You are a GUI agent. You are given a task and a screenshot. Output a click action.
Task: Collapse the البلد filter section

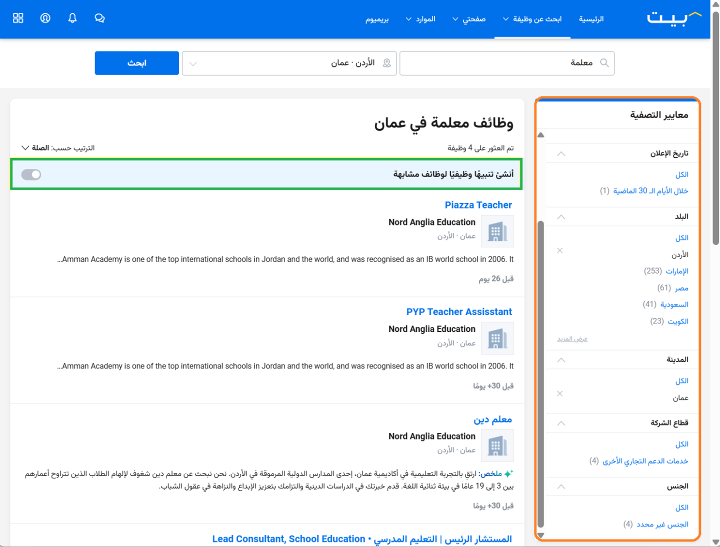coord(561,217)
